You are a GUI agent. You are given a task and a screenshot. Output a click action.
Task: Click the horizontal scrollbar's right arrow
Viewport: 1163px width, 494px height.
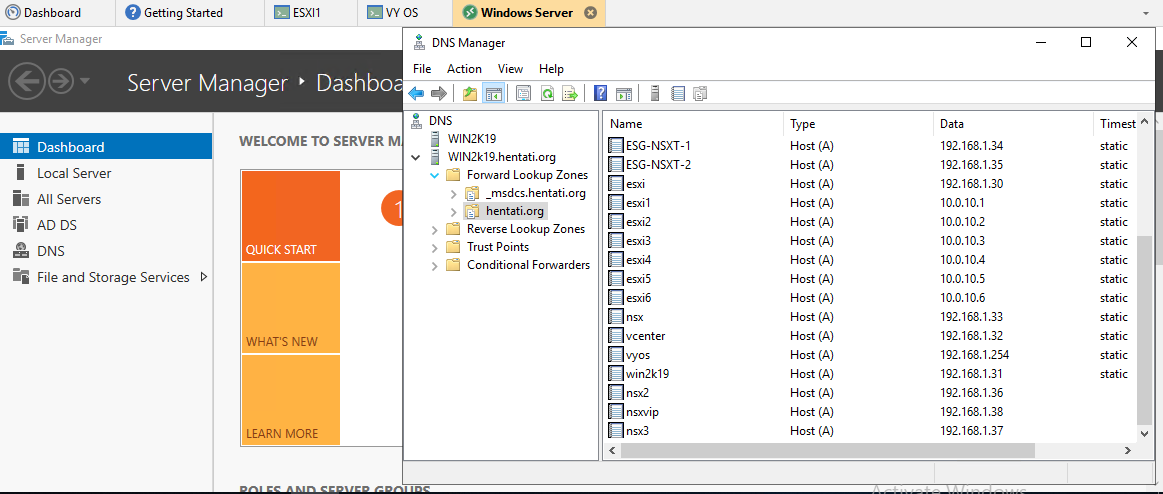[x=1127, y=450]
